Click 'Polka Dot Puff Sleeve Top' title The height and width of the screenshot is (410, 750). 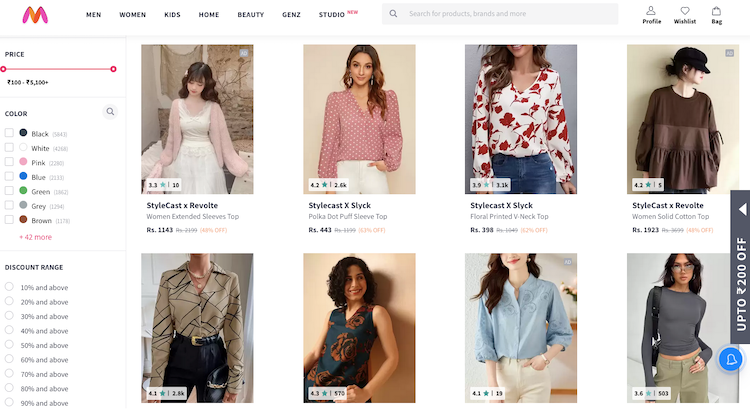point(348,217)
